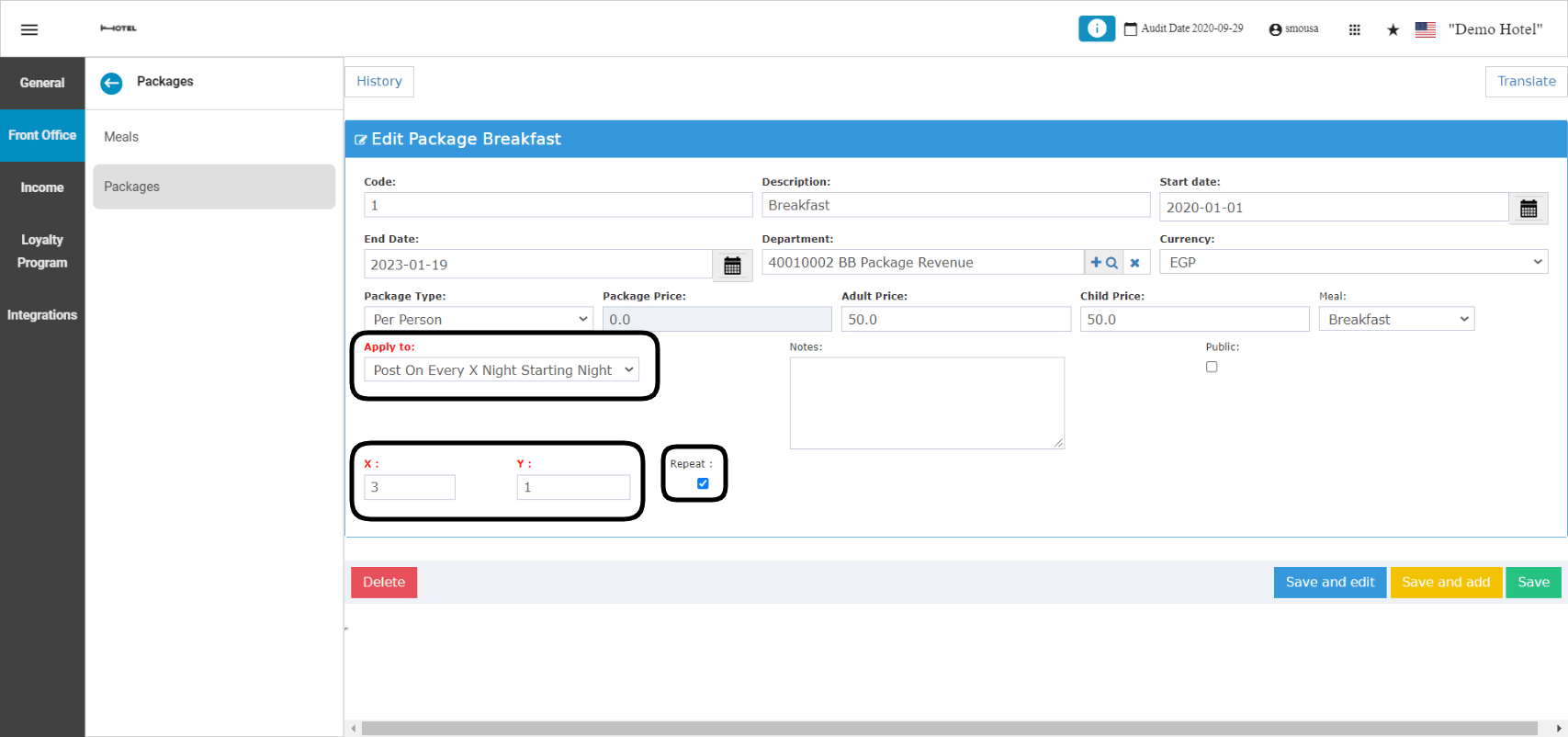
Task: Click the blue info icon button
Action: pos(1097,28)
